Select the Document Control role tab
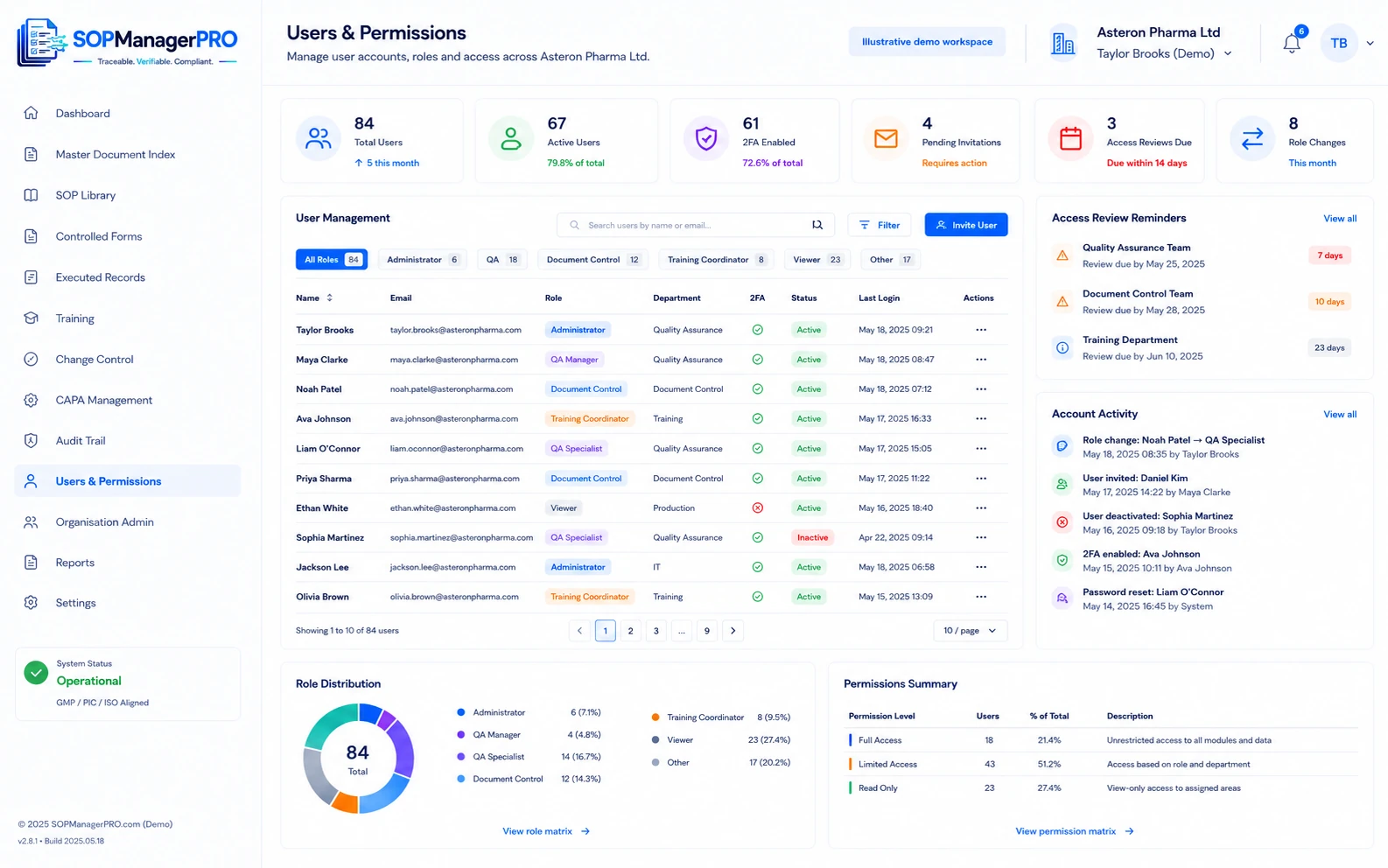Viewport: 1388px width, 868px height. pyautogui.click(x=592, y=260)
